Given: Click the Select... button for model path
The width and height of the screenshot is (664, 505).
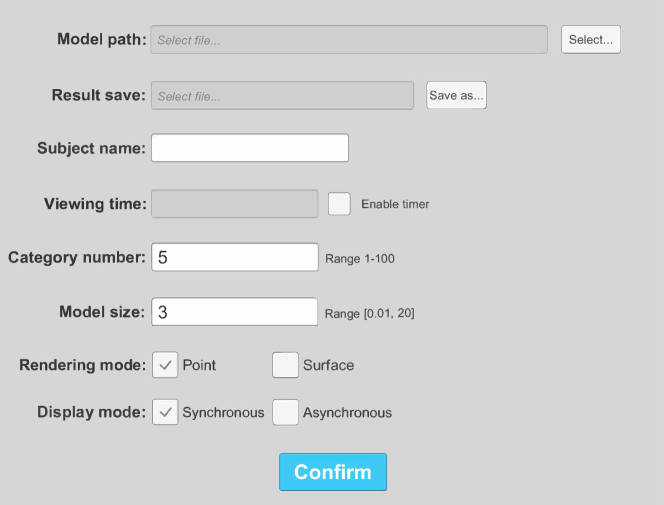Looking at the screenshot, I should point(590,40).
